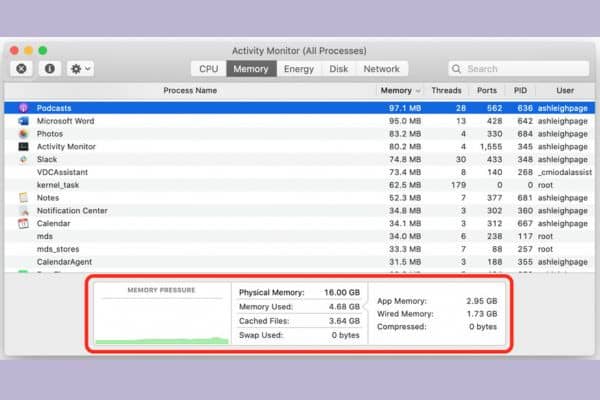Sort by Threads column header
The width and height of the screenshot is (600, 400).
pyautogui.click(x=446, y=91)
